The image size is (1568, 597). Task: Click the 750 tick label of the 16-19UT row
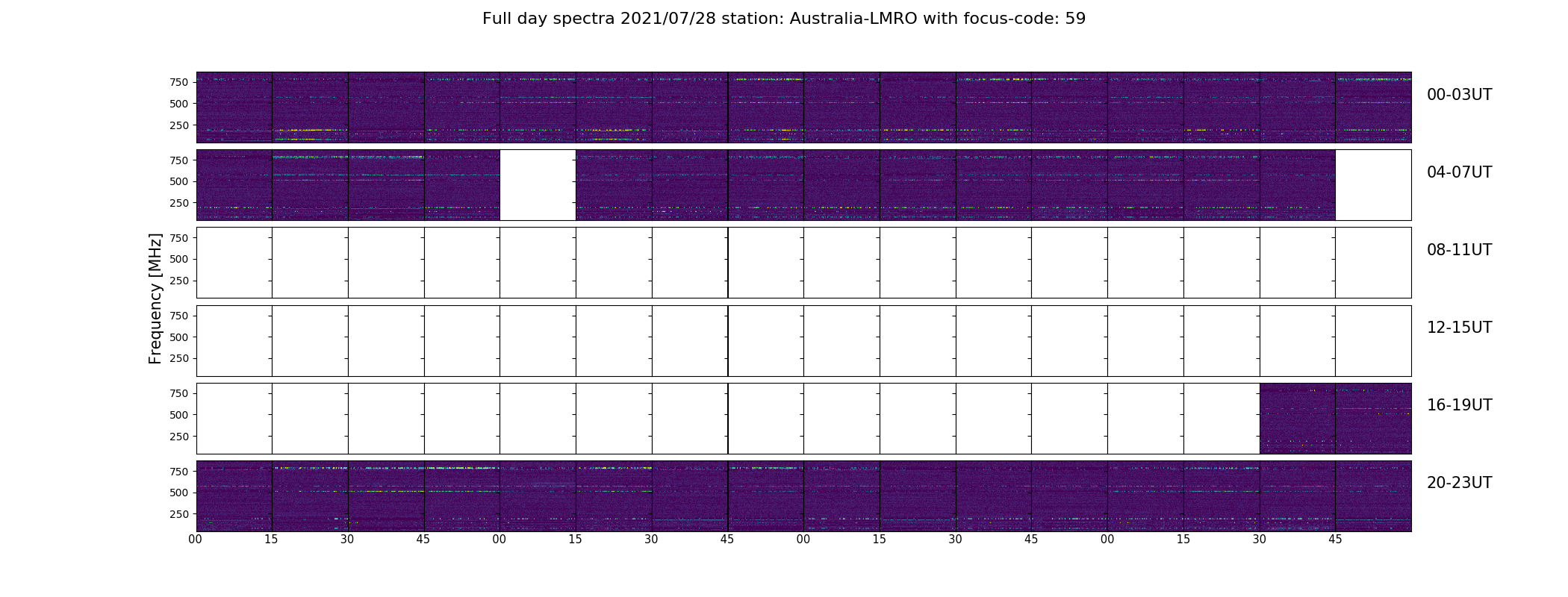click(178, 393)
